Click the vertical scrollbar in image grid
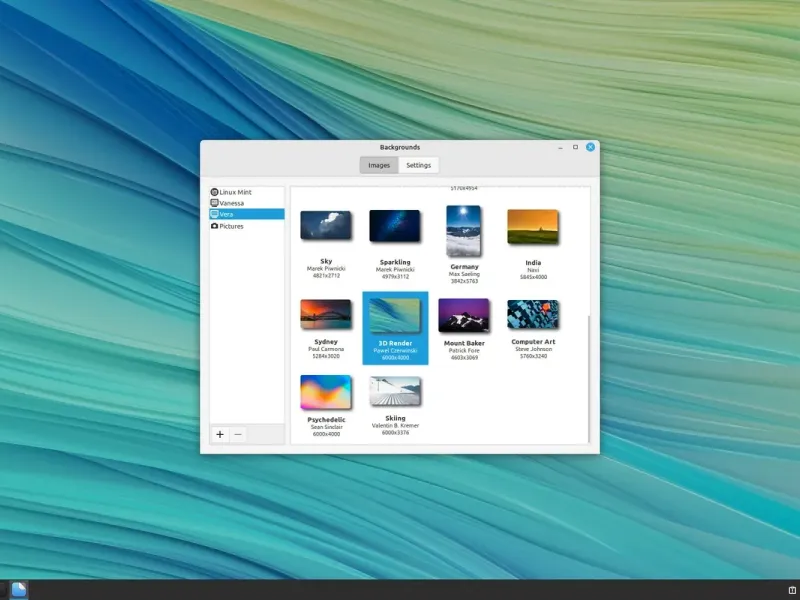The width and height of the screenshot is (800, 600). point(589,379)
